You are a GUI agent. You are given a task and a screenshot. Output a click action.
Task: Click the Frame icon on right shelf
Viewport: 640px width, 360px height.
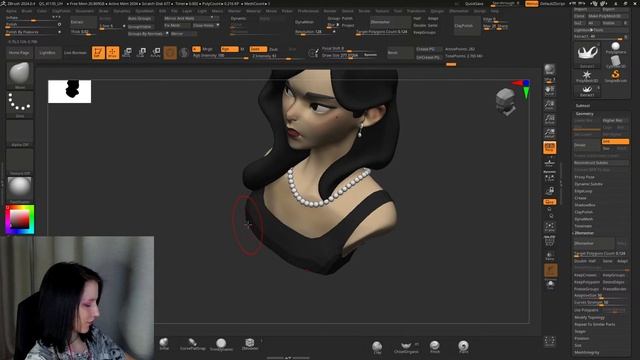click(550, 227)
